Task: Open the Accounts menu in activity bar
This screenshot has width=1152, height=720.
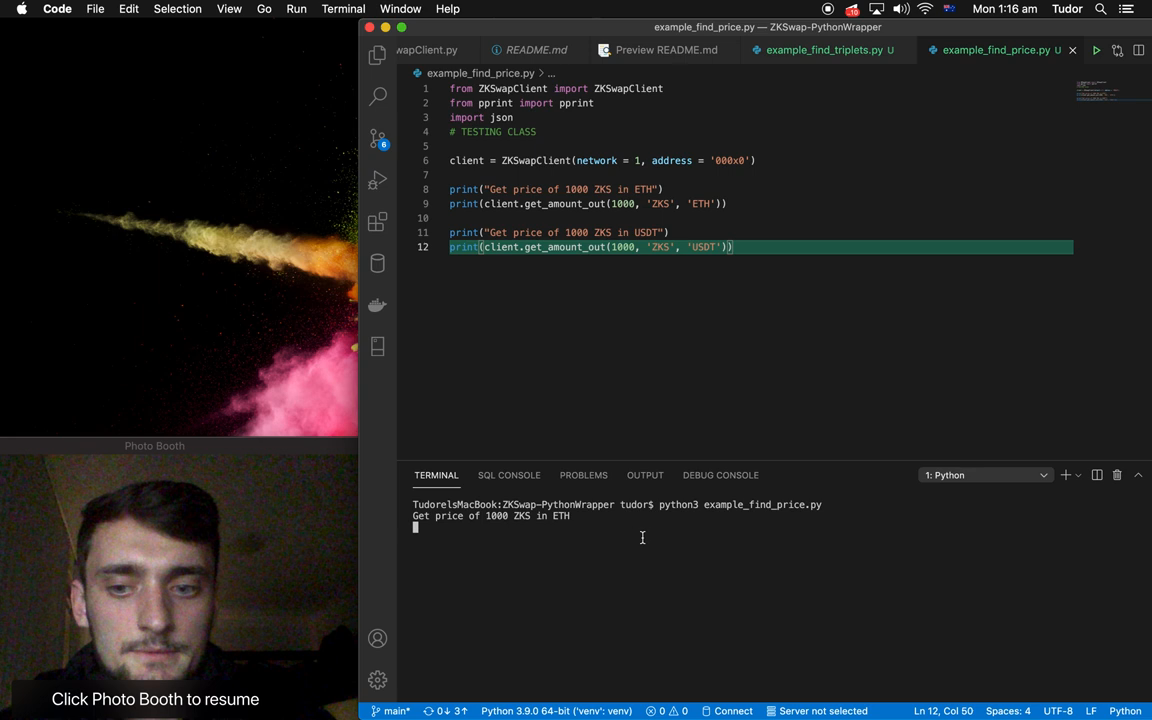Action: point(378,638)
